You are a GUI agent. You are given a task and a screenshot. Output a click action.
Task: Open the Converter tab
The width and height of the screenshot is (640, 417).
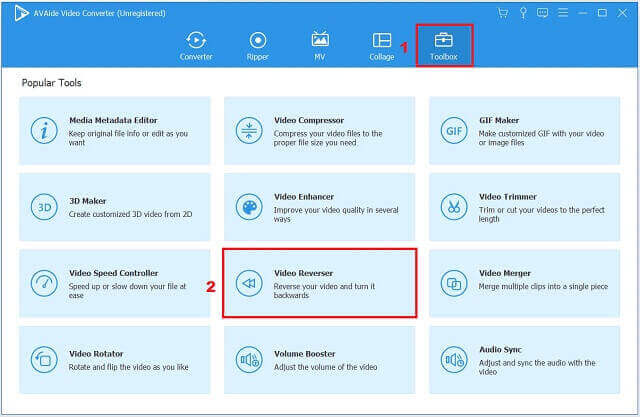pos(196,46)
